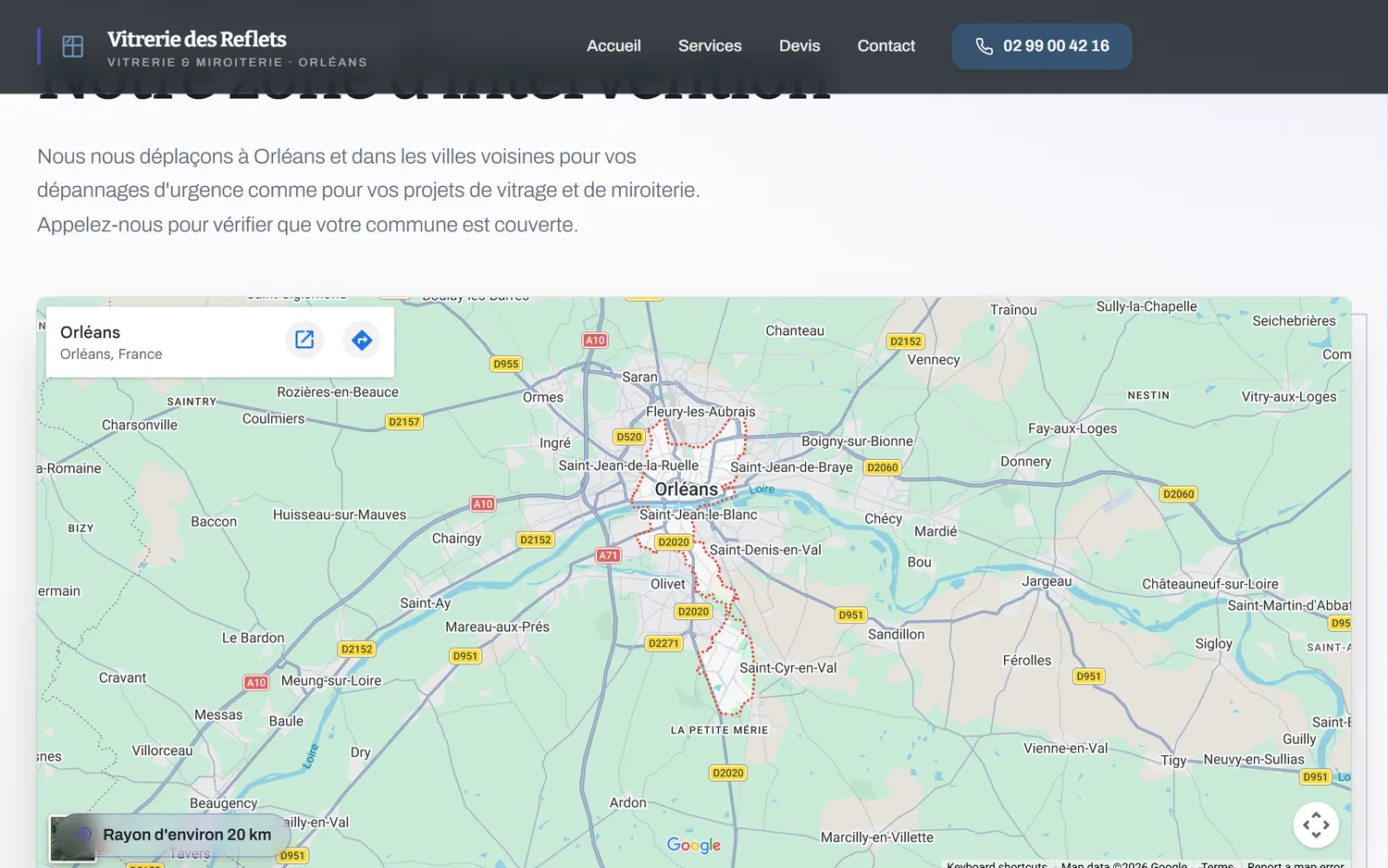
Task: Toggle the map camera controls button
Action: coord(1316,825)
